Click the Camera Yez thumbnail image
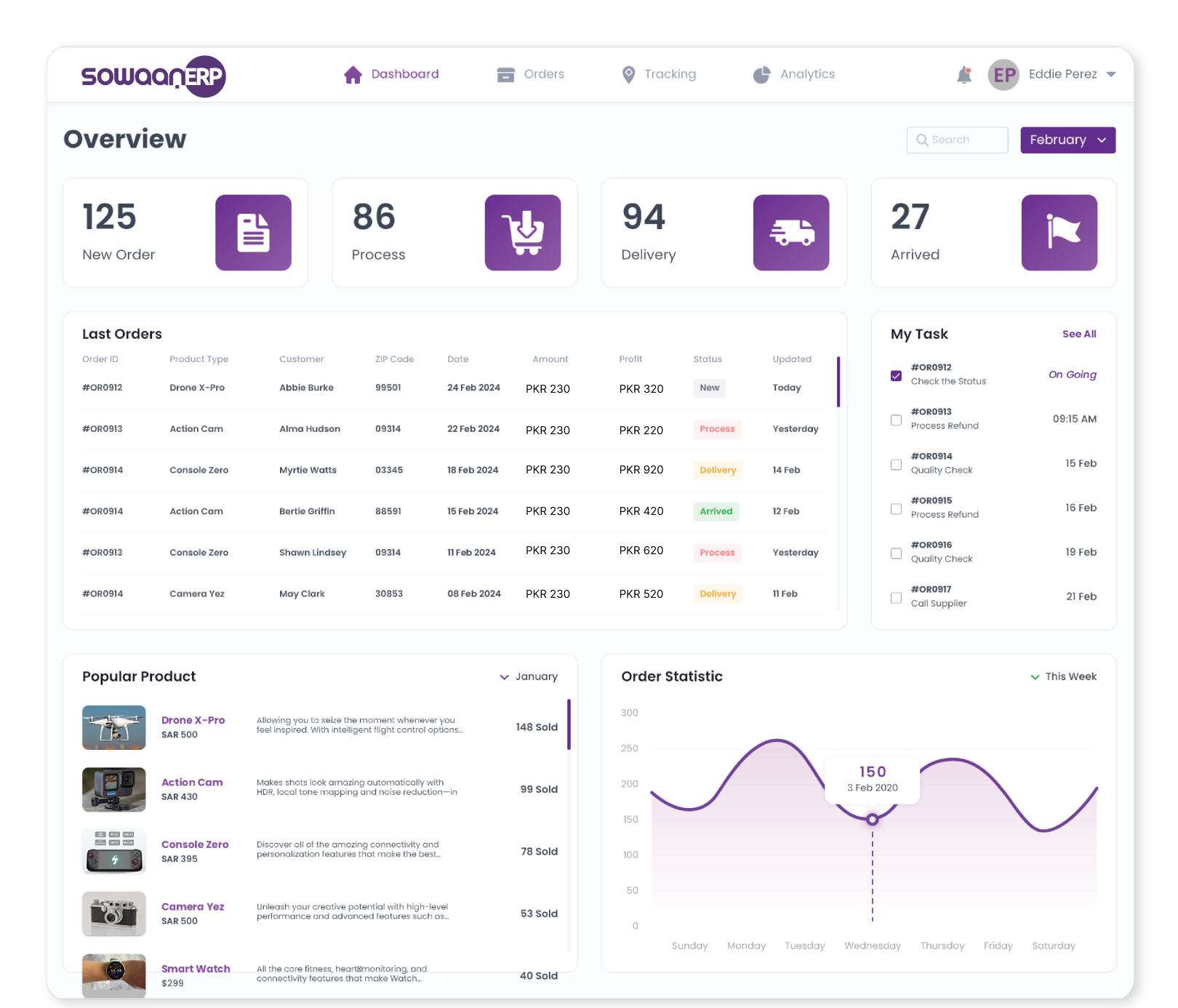1178x1008 pixels. [x=114, y=913]
